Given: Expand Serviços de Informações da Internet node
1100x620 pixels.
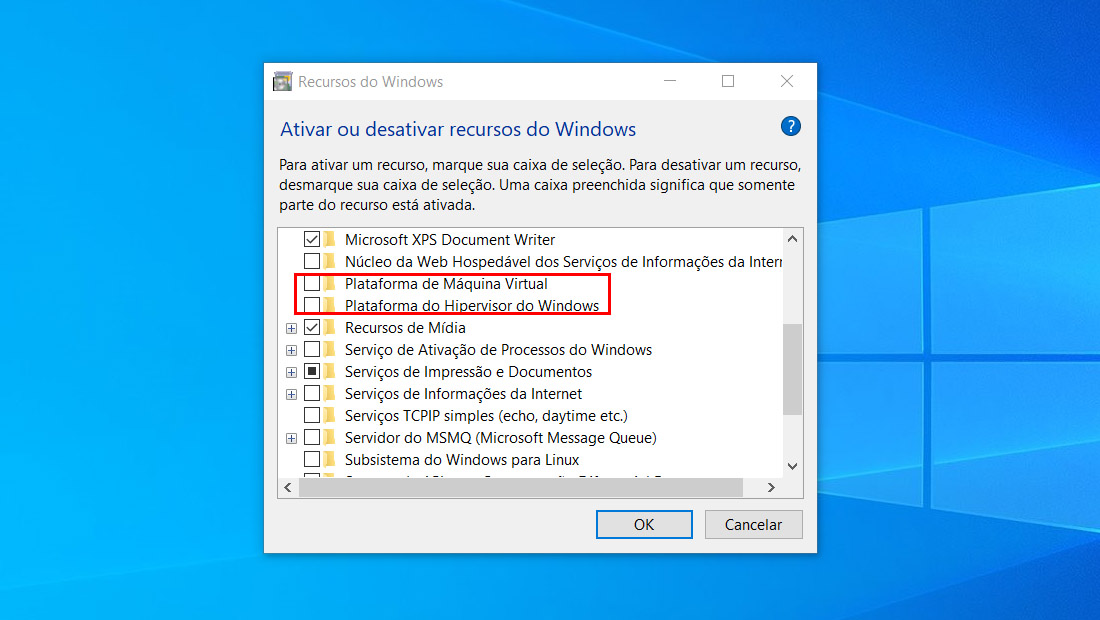Looking at the screenshot, I should [x=291, y=394].
